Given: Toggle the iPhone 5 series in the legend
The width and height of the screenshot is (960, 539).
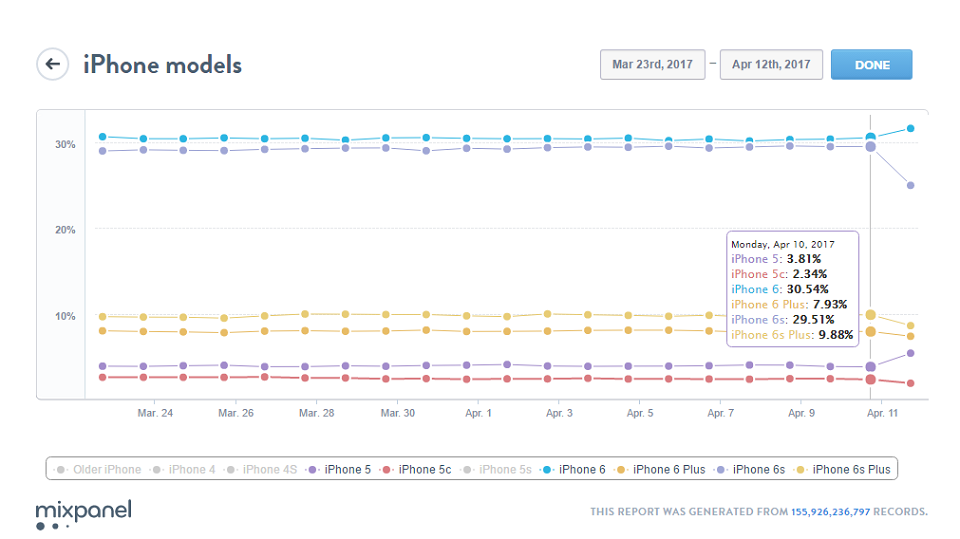Looking at the screenshot, I should coord(339,469).
